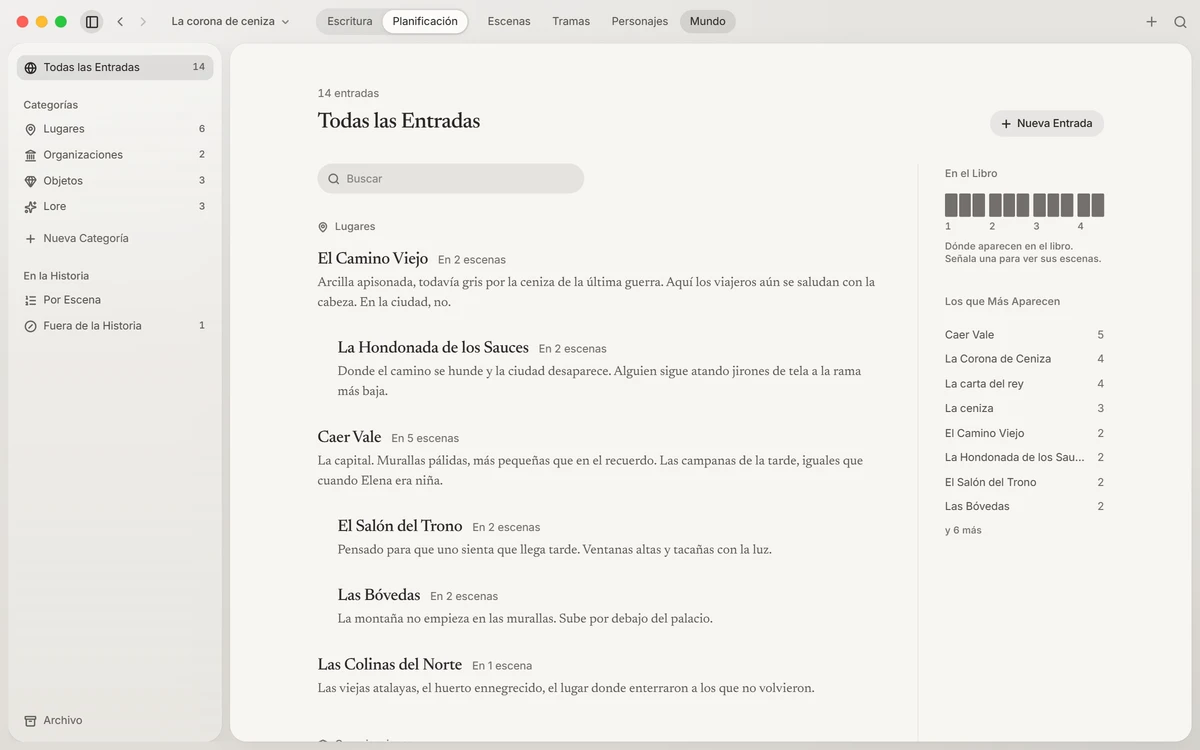1200x750 pixels.
Task: Click 'En 1 escena' beside Las Colinas del Norte
Action: [x=502, y=666]
